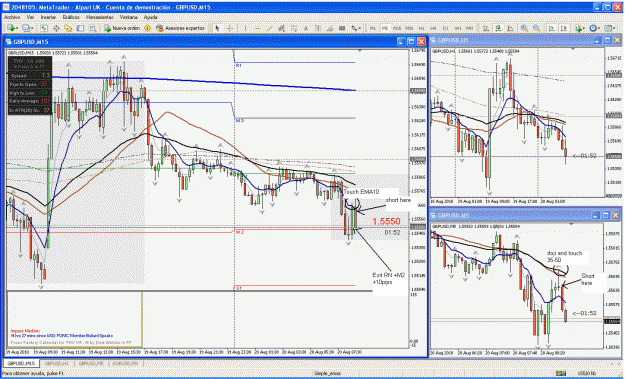Expand the New Chart dropdown arrow

pos(17,28)
